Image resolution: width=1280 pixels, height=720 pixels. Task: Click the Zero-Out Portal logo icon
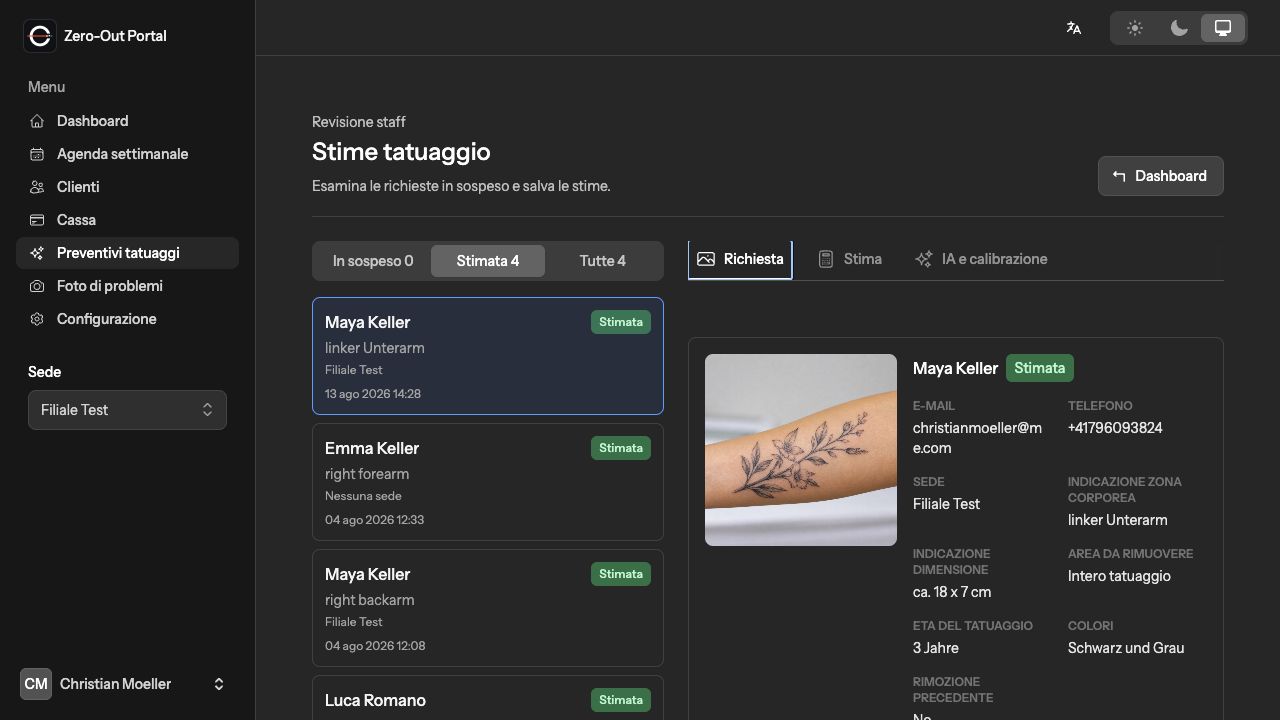[40, 36]
